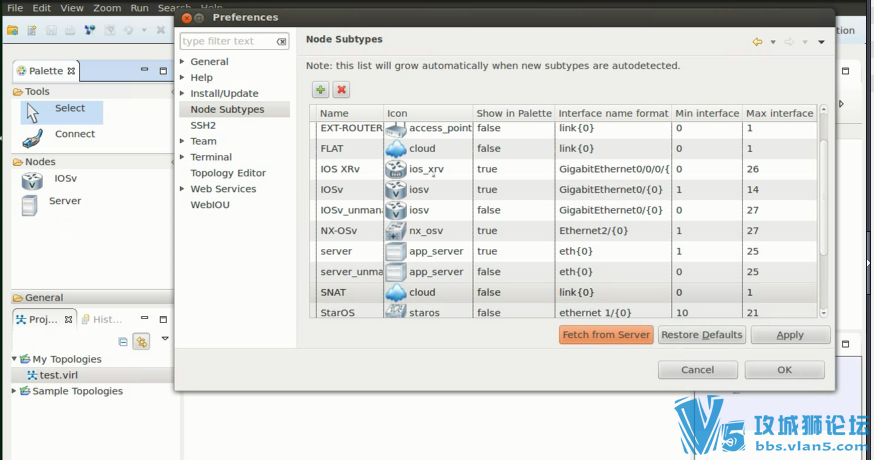The width and height of the screenshot is (874, 460).
Task: Click the staros icon in StarOS row
Action: point(396,311)
